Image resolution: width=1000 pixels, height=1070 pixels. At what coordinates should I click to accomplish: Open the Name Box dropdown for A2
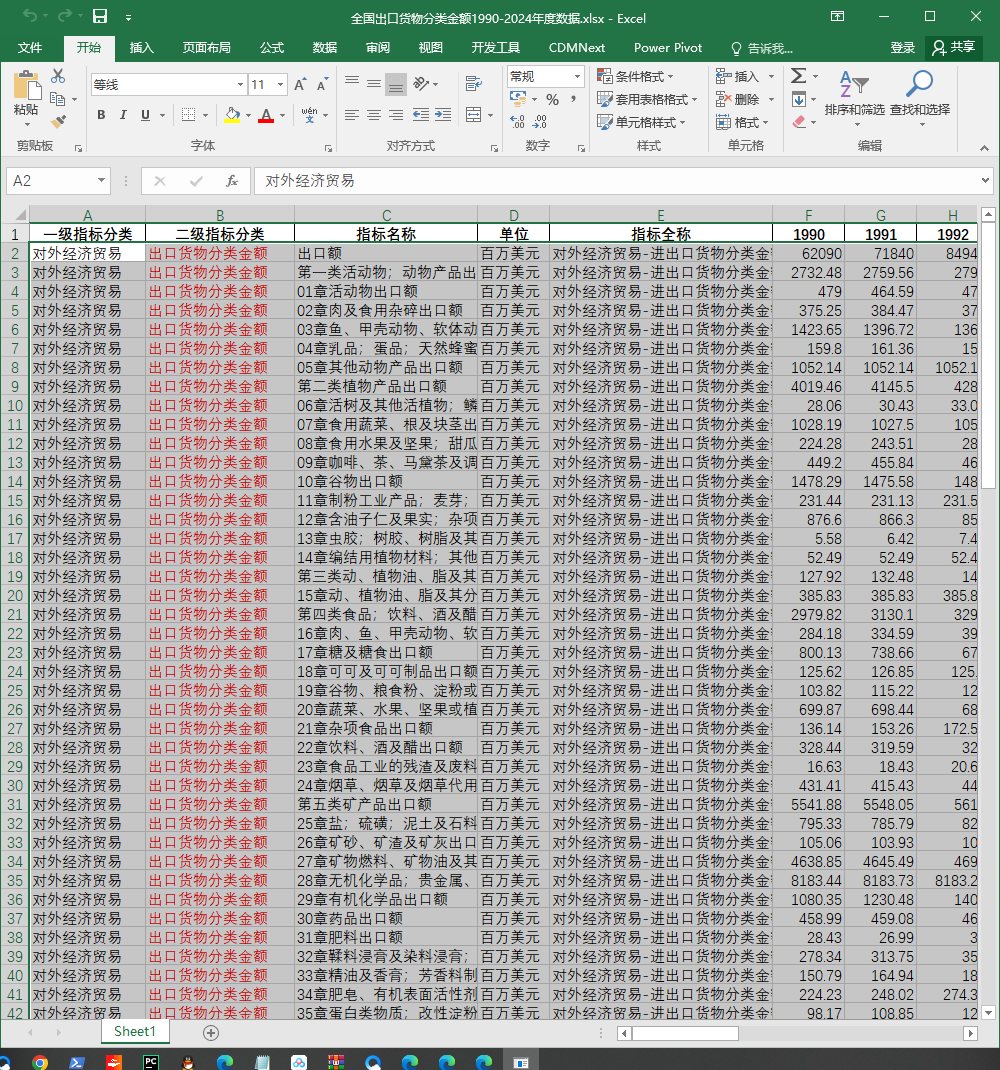(101, 181)
